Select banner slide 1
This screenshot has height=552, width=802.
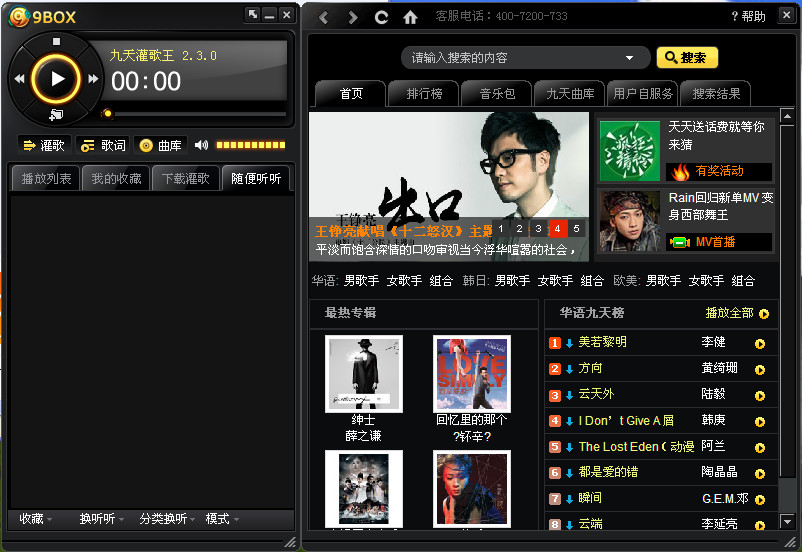tap(501, 229)
